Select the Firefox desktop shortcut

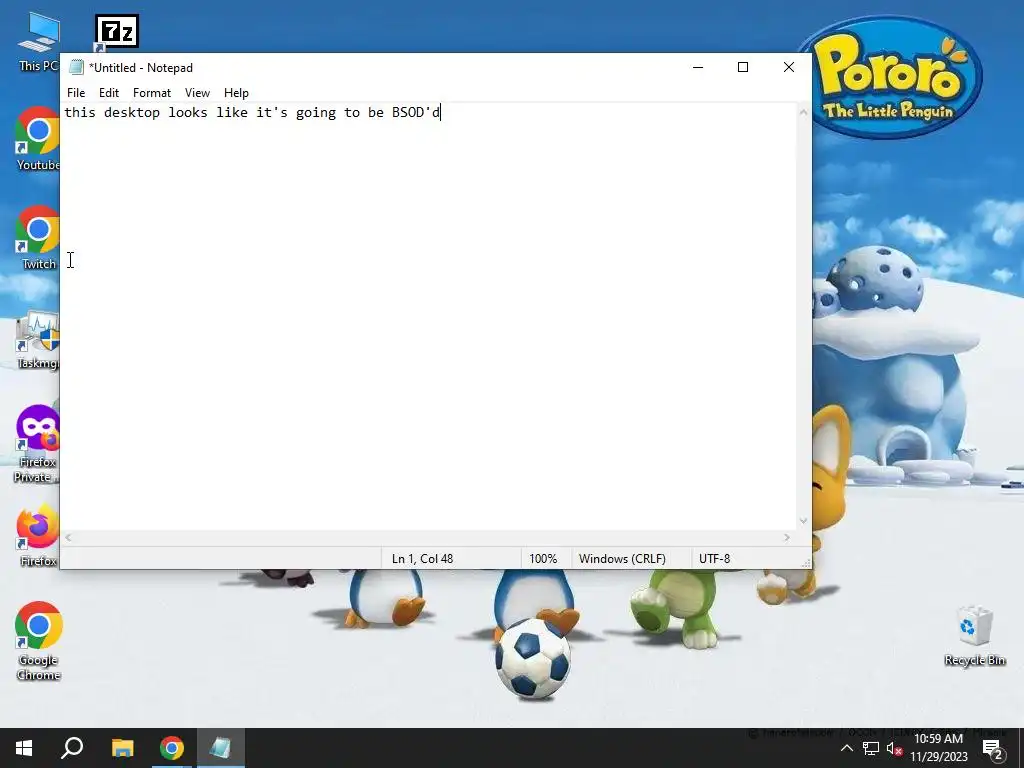click(38, 536)
